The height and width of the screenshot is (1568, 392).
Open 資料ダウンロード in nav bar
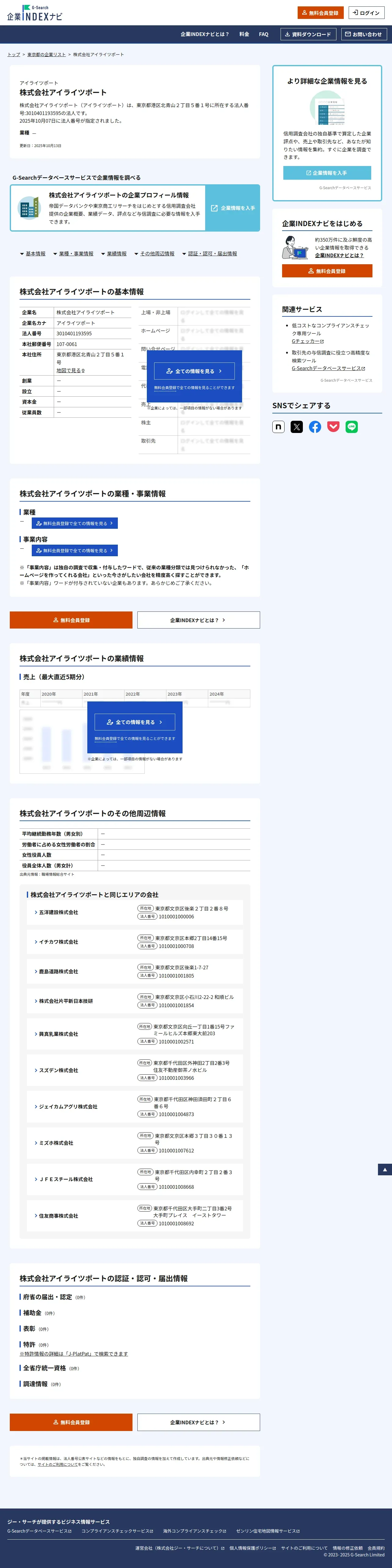(x=308, y=34)
